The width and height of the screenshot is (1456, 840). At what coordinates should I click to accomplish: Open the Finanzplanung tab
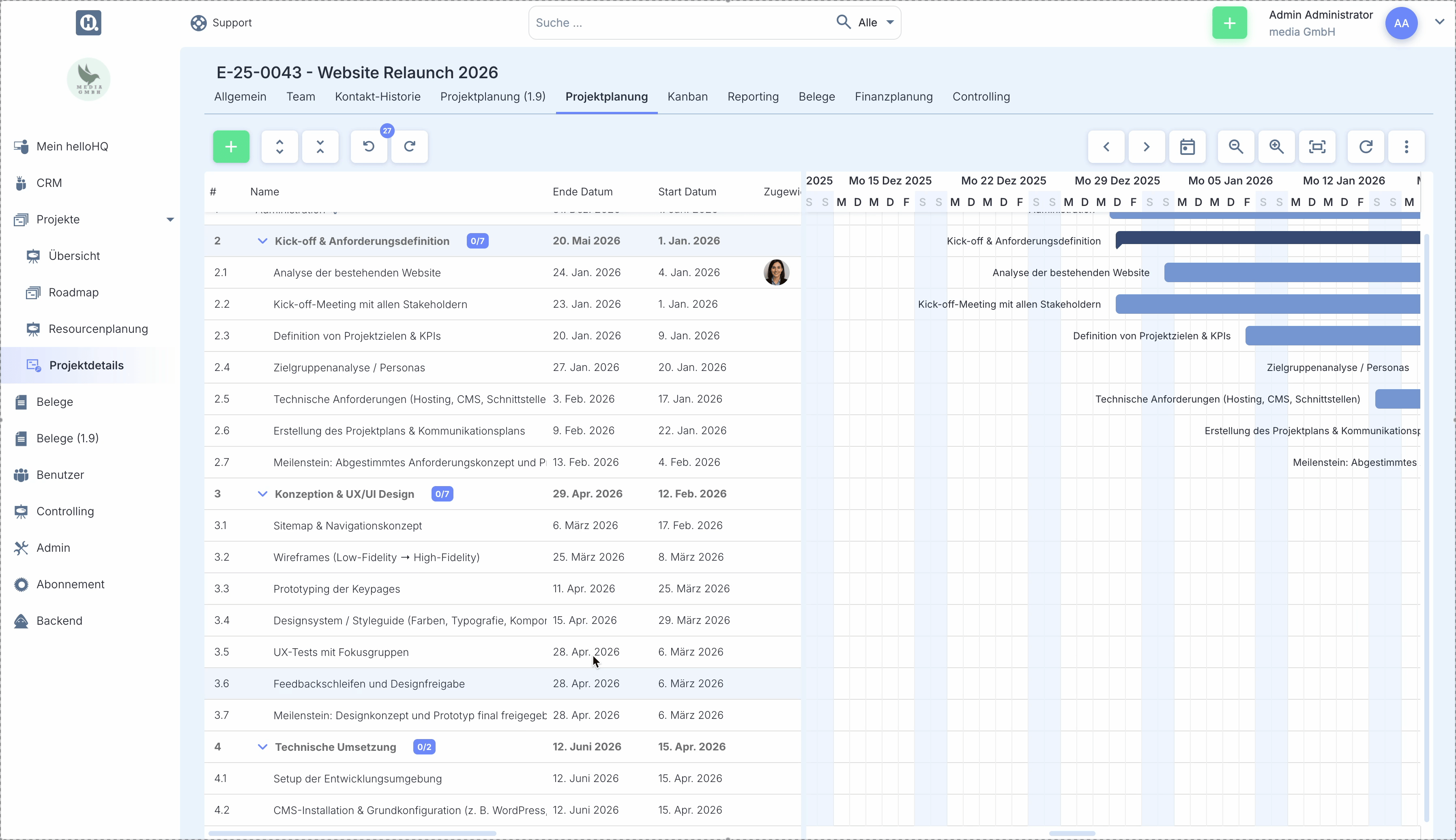893,97
